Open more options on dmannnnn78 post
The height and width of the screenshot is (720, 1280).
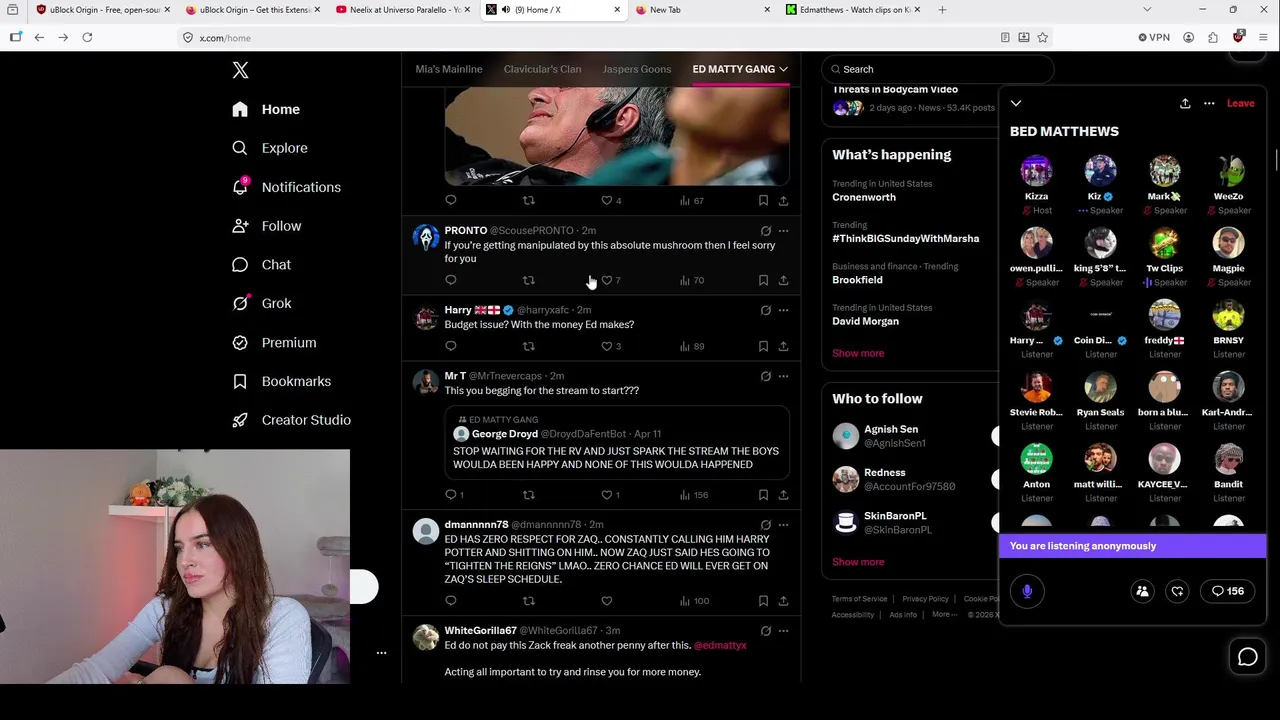[x=783, y=524]
